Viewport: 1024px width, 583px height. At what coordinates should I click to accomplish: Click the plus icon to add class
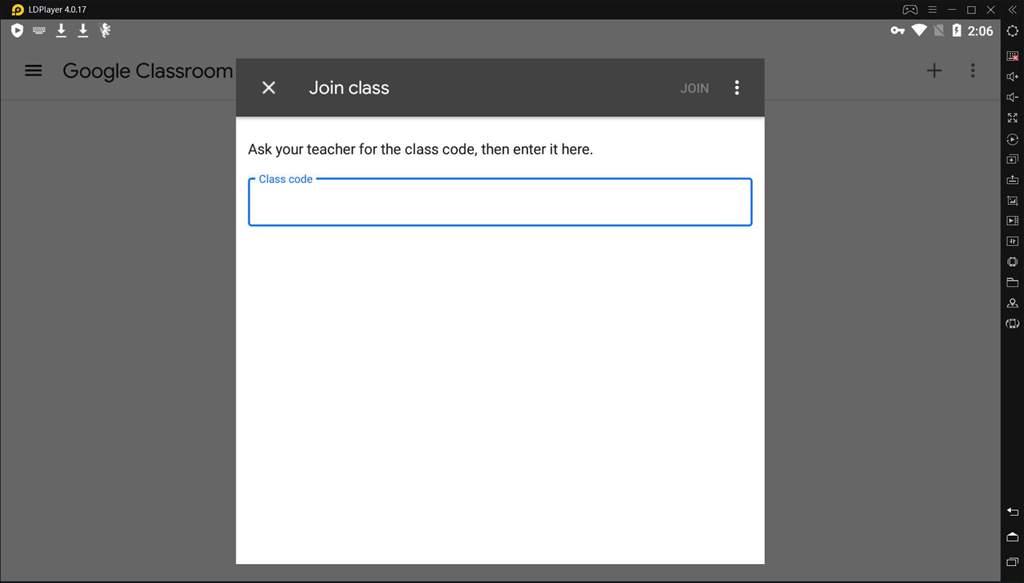coord(934,71)
